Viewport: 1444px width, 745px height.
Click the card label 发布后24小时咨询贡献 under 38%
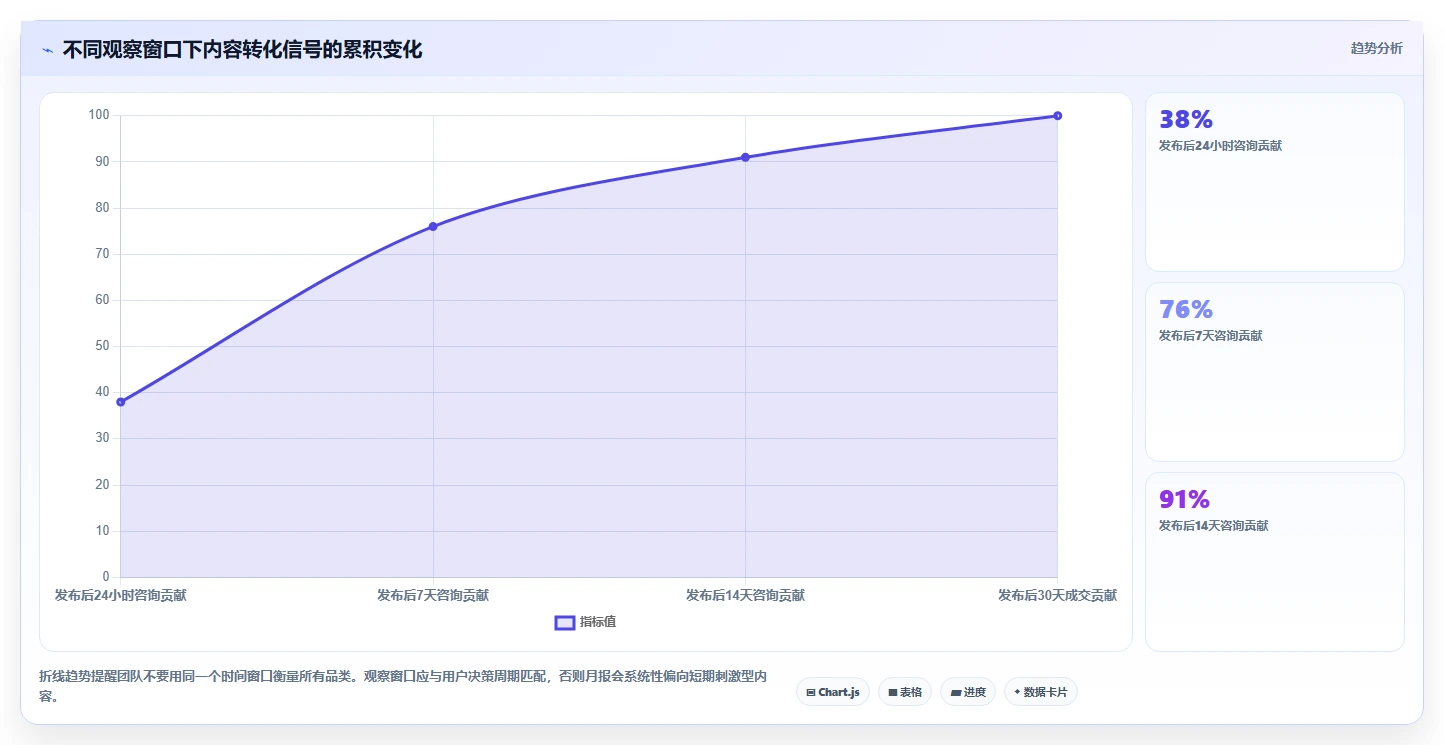[1220, 146]
